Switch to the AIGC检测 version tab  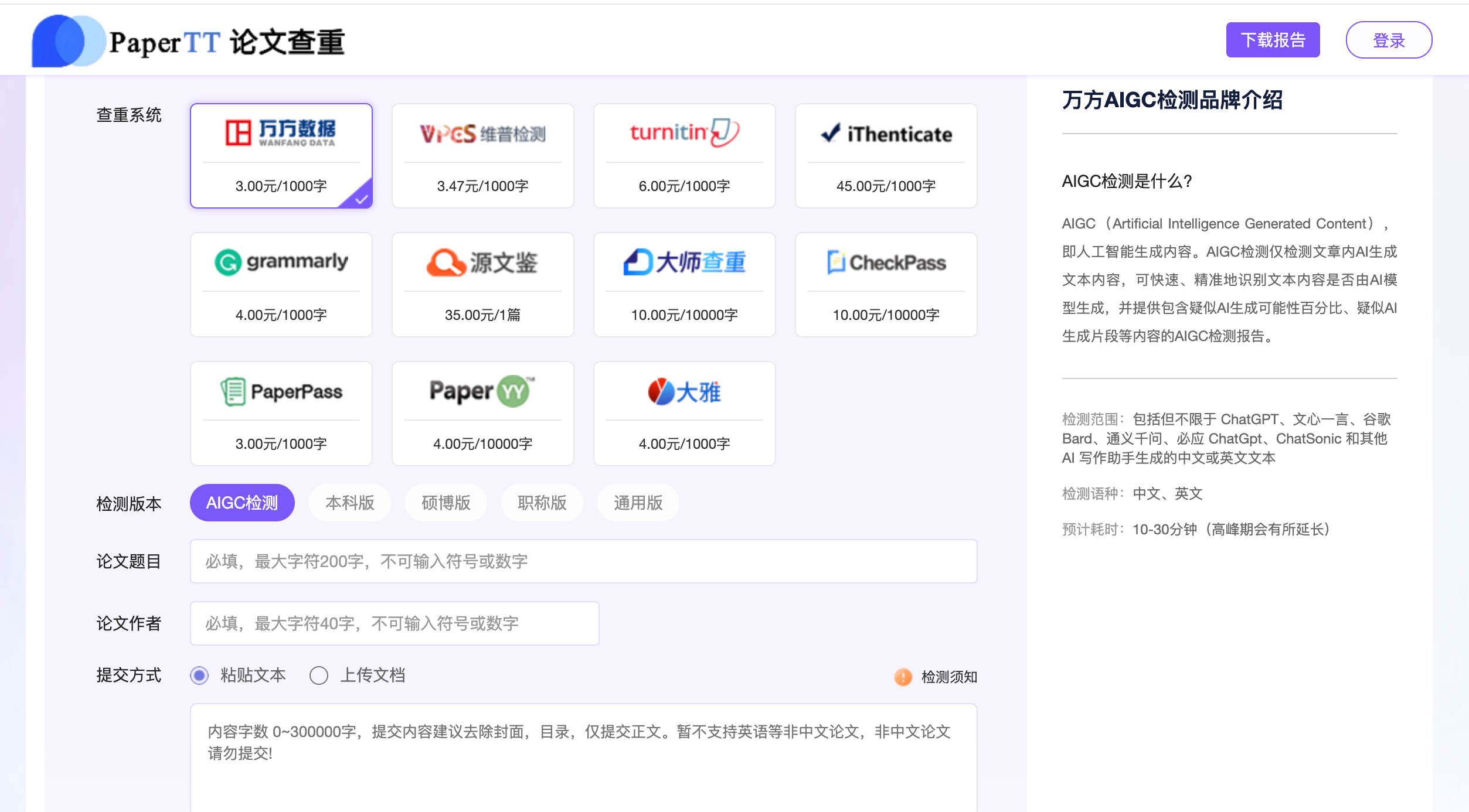[242, 503]
